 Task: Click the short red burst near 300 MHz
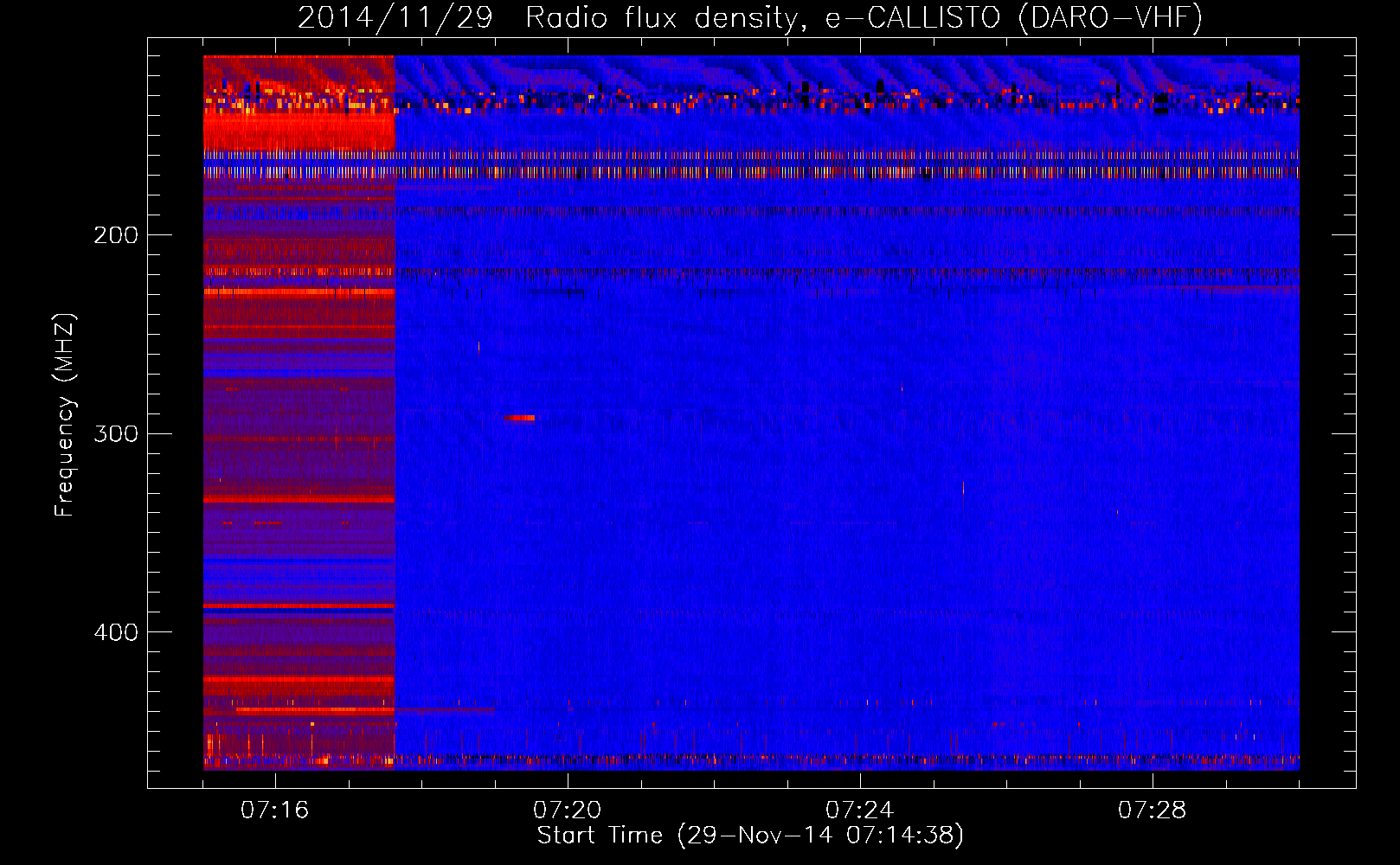pos(519,418)
